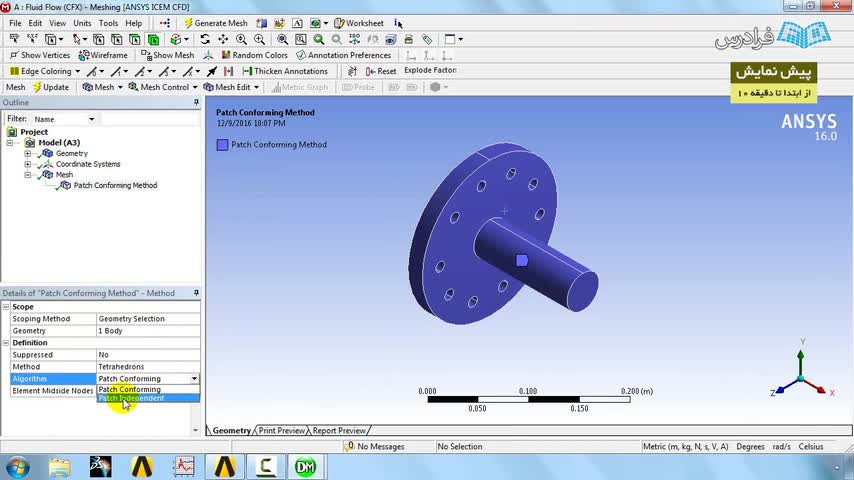
Task: Open the Edge Coloring dropdown
Action: (x=45, y=71)
